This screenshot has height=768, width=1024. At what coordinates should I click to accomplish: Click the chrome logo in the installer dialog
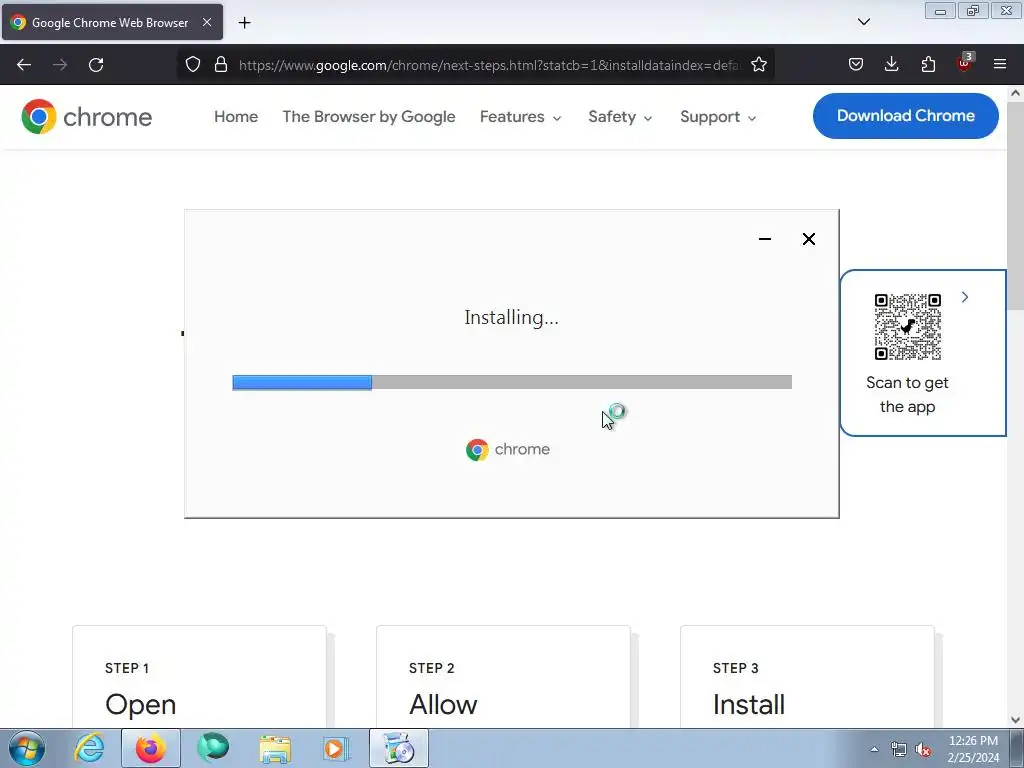pos(507,449)
